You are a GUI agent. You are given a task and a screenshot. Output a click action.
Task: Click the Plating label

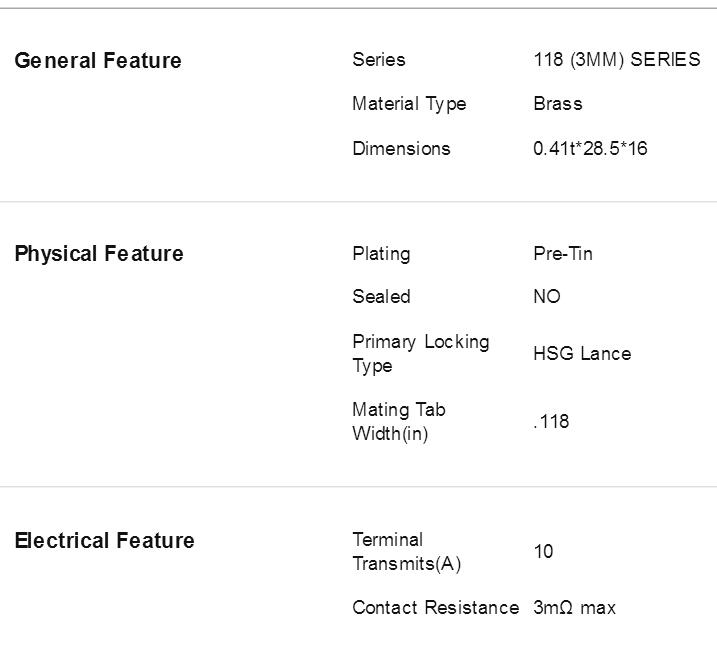click(381, 254)
